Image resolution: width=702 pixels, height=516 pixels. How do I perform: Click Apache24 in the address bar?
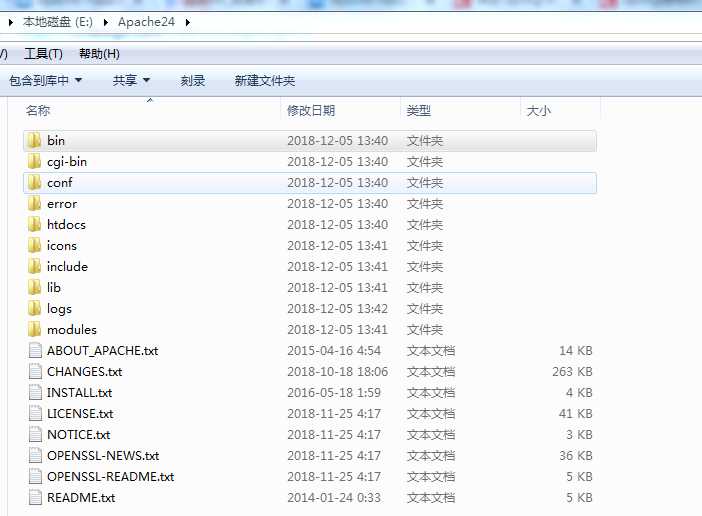point(146,22)
